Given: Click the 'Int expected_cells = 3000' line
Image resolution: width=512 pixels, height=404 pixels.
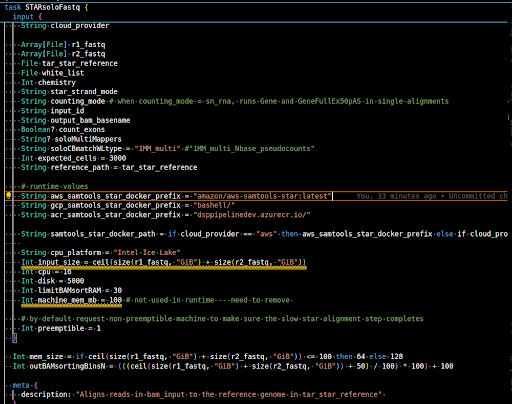Looking at the screenshot, I should [x=73, y=158].
